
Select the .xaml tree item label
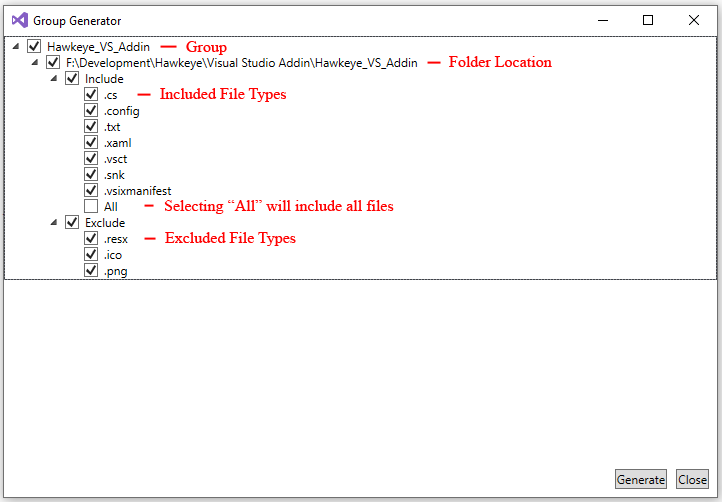coord(117,142)
